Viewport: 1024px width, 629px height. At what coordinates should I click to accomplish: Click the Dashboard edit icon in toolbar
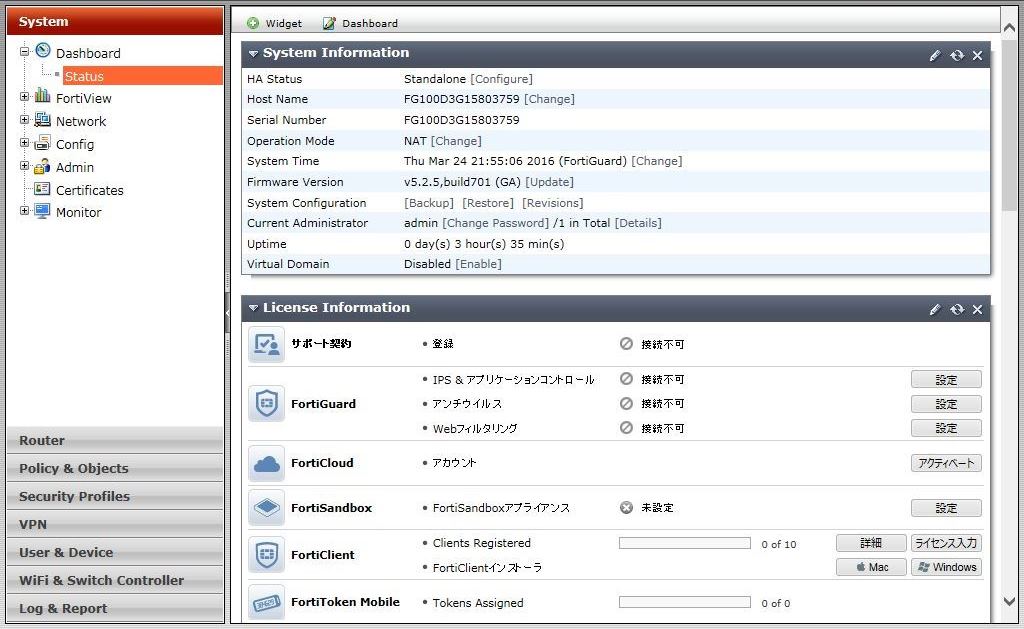(329, 23)
